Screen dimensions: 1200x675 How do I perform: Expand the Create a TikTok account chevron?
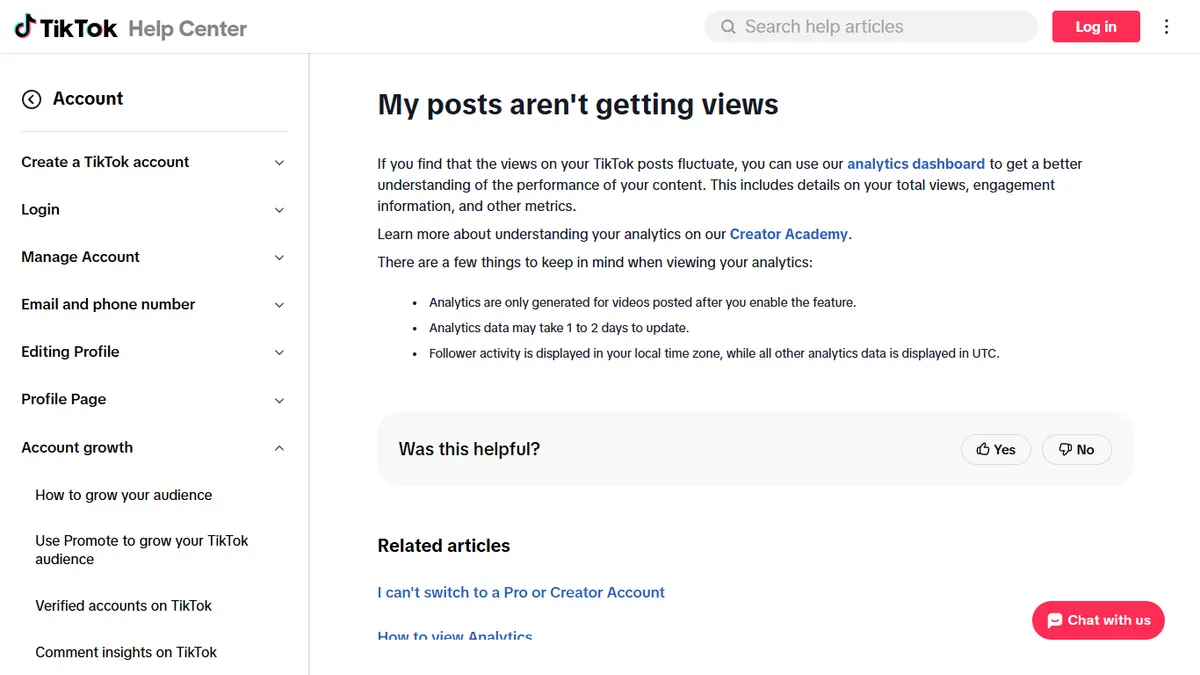[279, 163]
